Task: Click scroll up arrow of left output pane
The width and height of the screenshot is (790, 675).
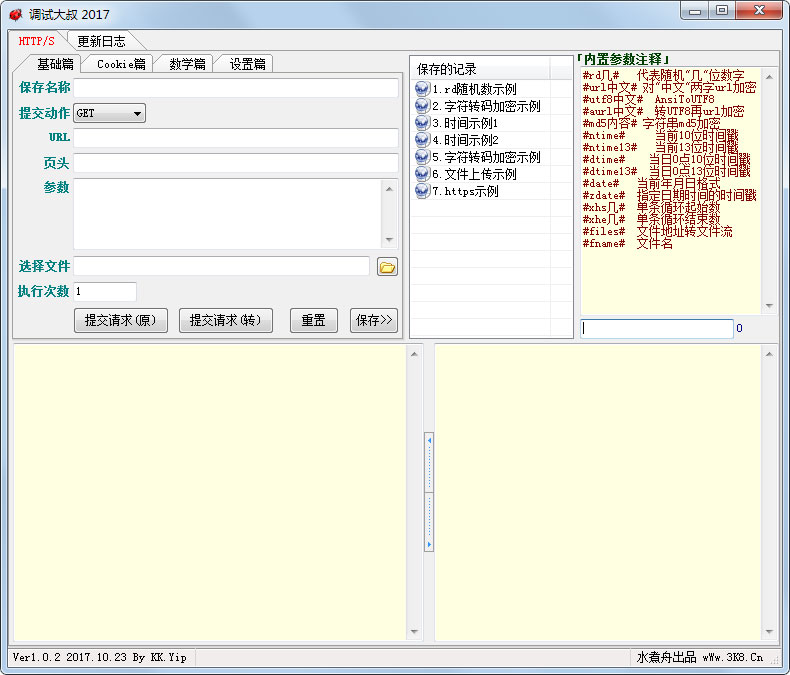Action: pos(414,354)
